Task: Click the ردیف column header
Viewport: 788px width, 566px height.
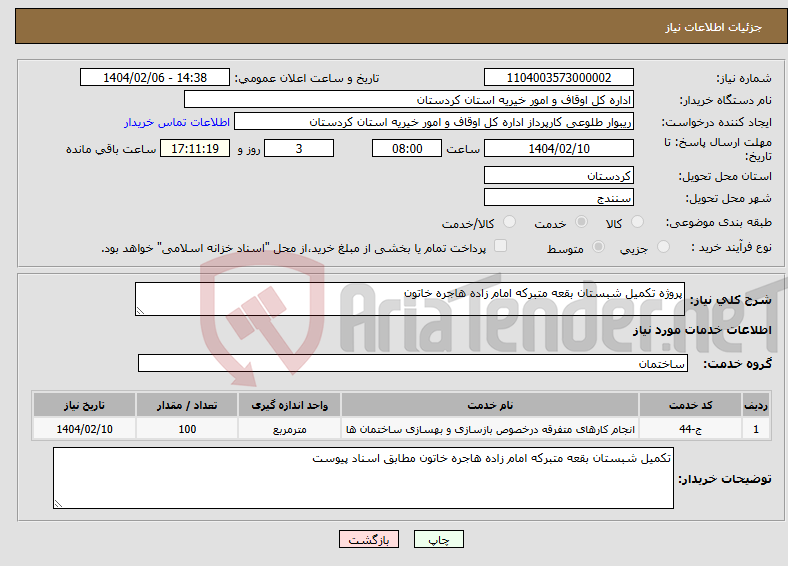Action: 756,405
